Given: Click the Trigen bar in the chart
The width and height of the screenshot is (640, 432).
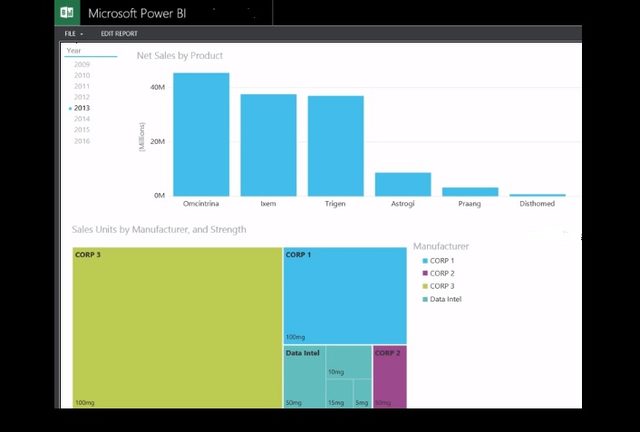Looking at the screenshot, I should point(336,146).
